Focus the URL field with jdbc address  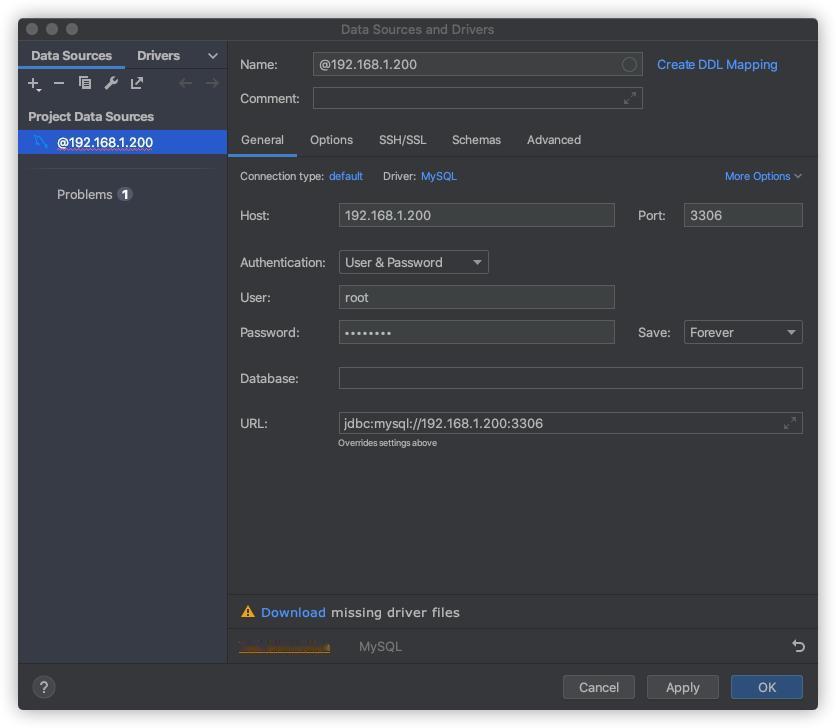click(x=570, y=423)
